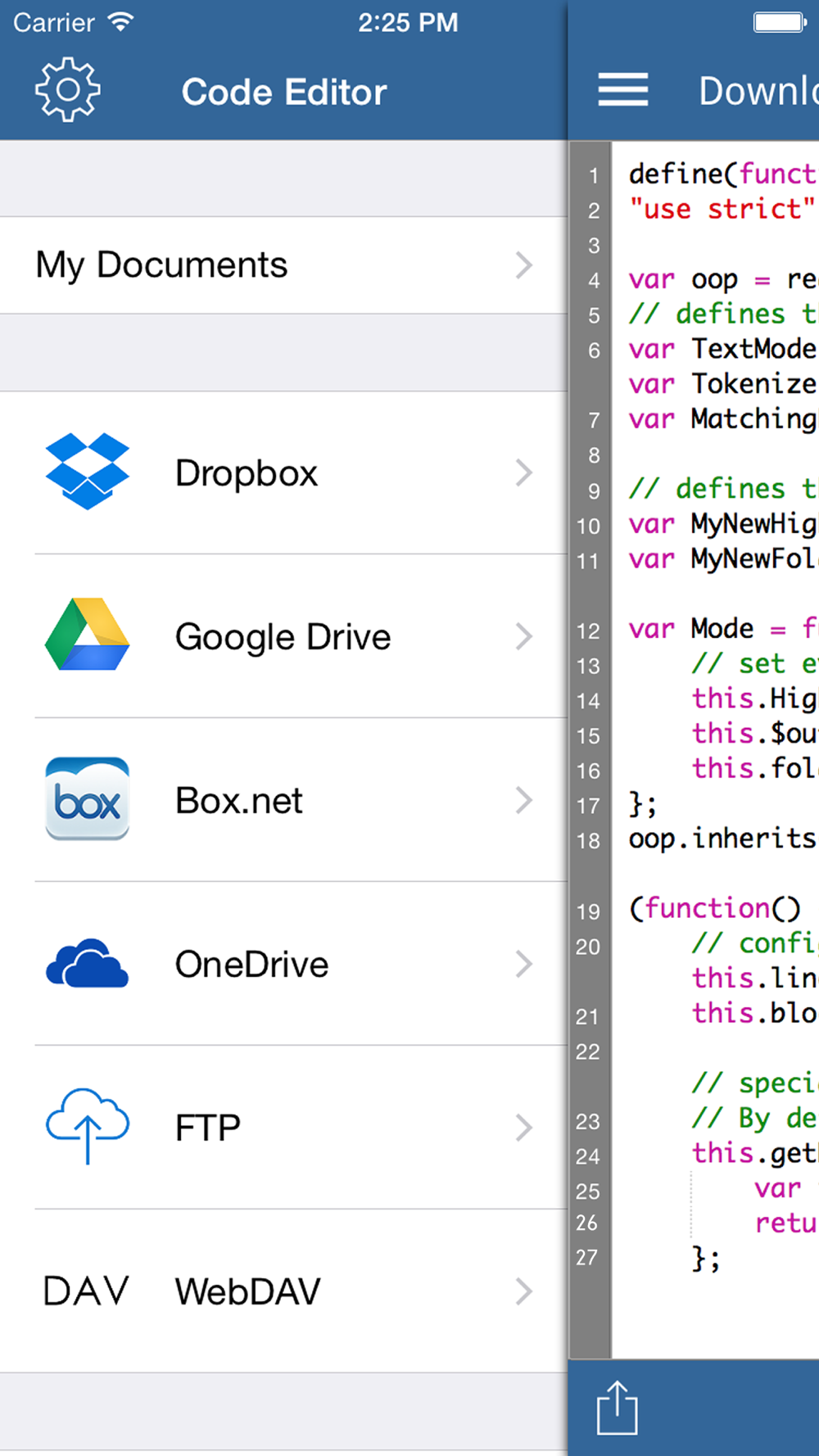Expand the WebDAV row chevron
819x1456 pixels.
(524, 1291)
